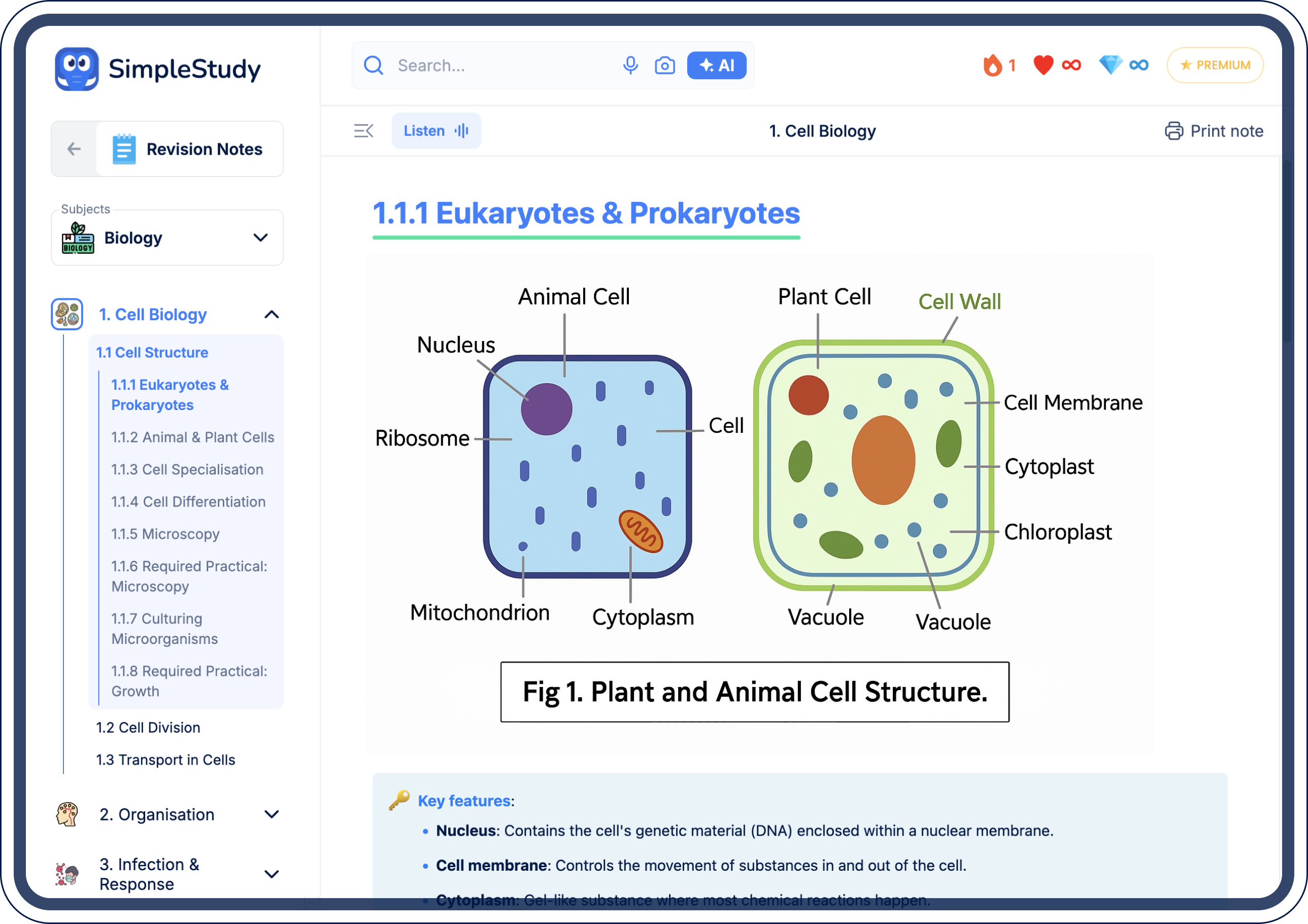Expand the 3. Infection & Response section
The width and height of the screenshot is (1308, 924).
(x=271, y=874)
